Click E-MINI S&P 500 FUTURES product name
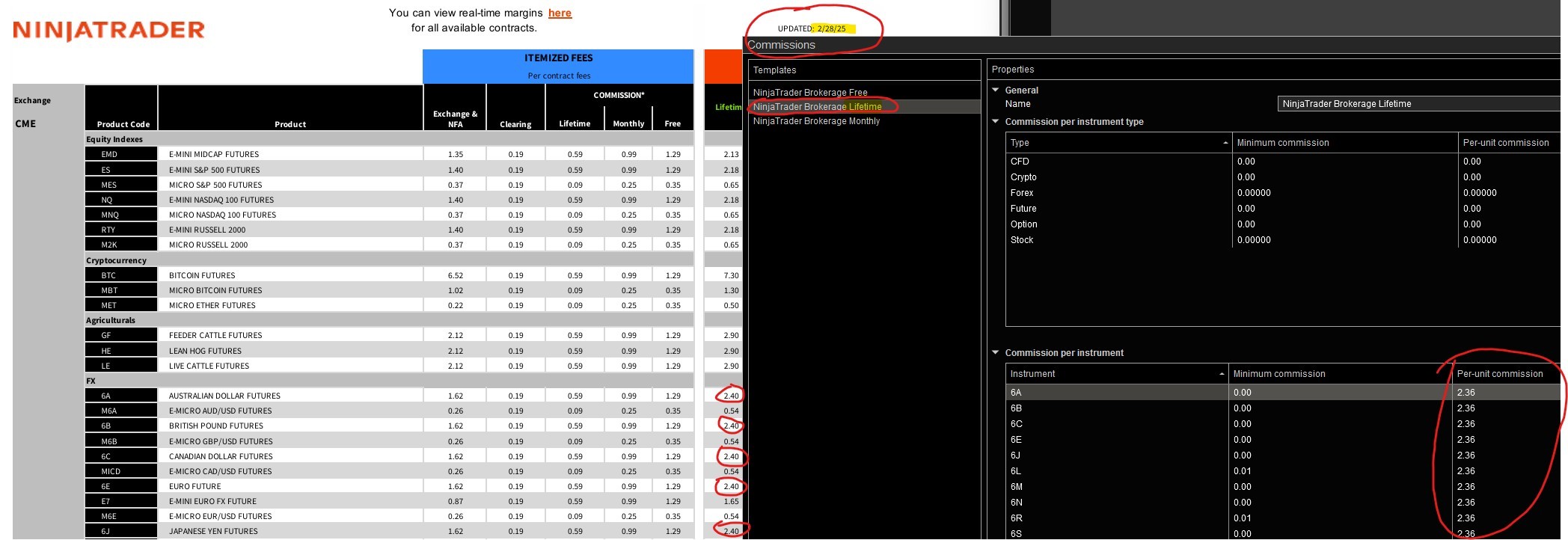The image size is (1568, 540). tap(215, 170)
